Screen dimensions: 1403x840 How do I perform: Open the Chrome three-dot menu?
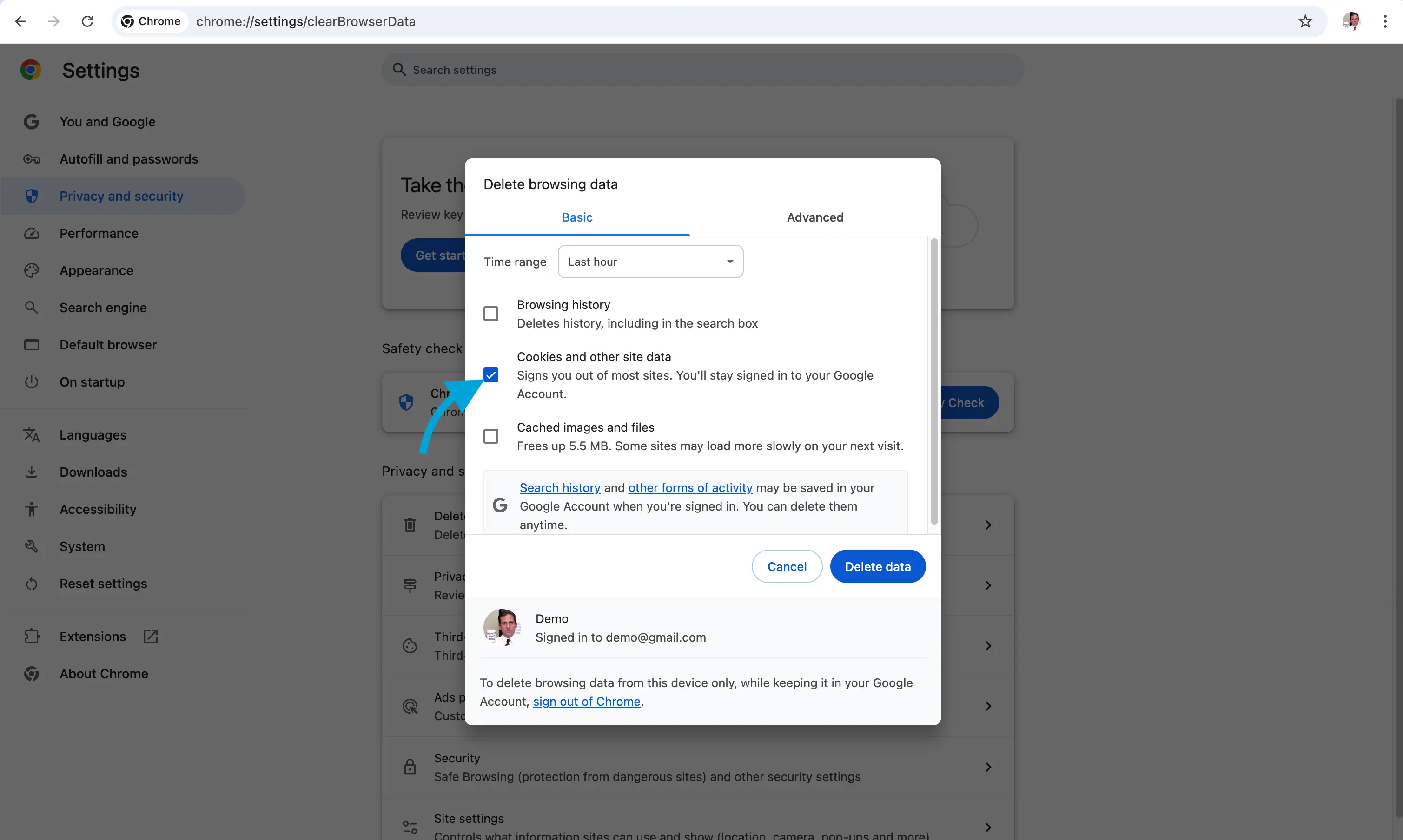pos(1385,21)
